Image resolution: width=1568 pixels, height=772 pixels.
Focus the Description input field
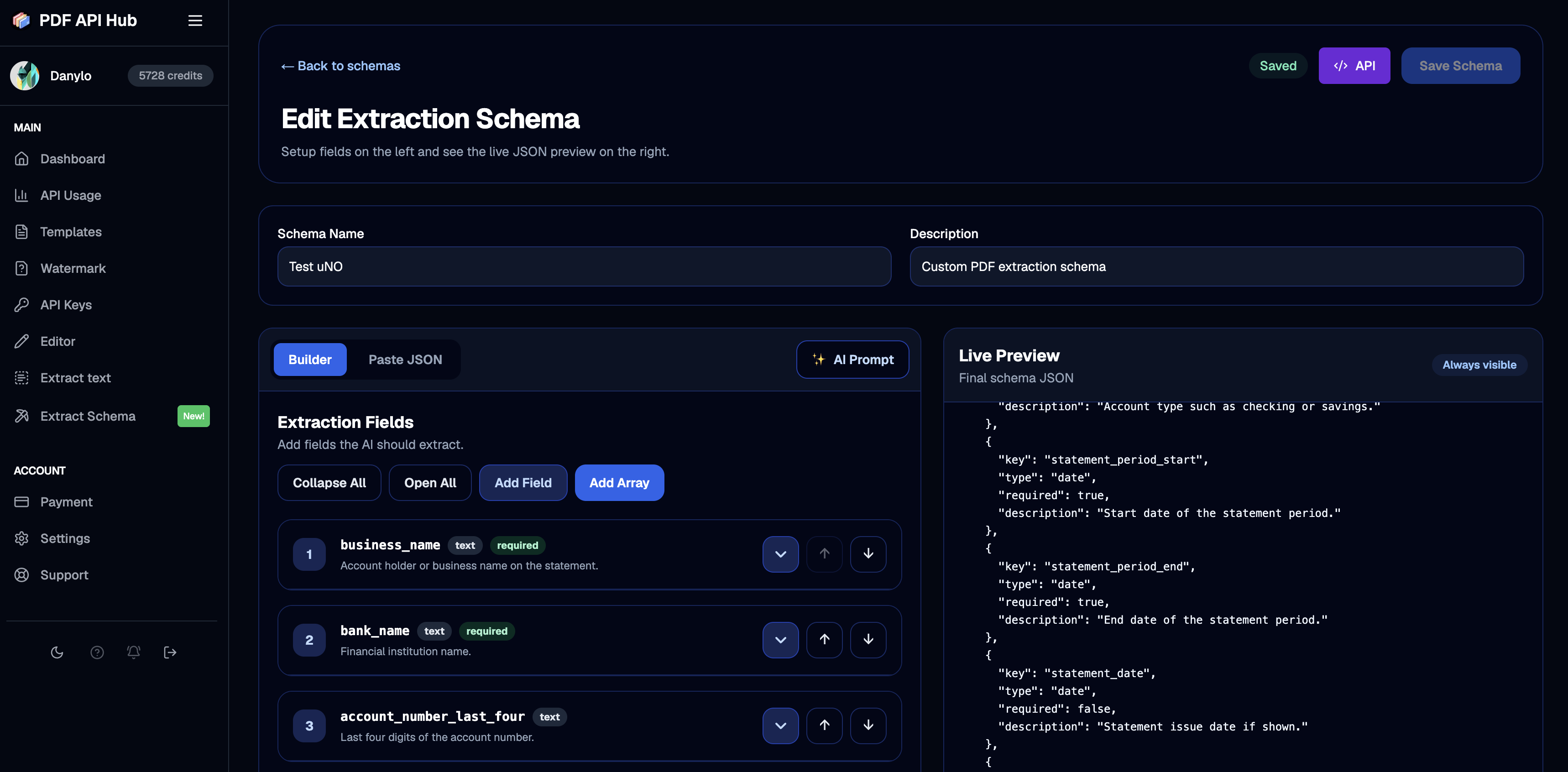(x=1216, y=266)
